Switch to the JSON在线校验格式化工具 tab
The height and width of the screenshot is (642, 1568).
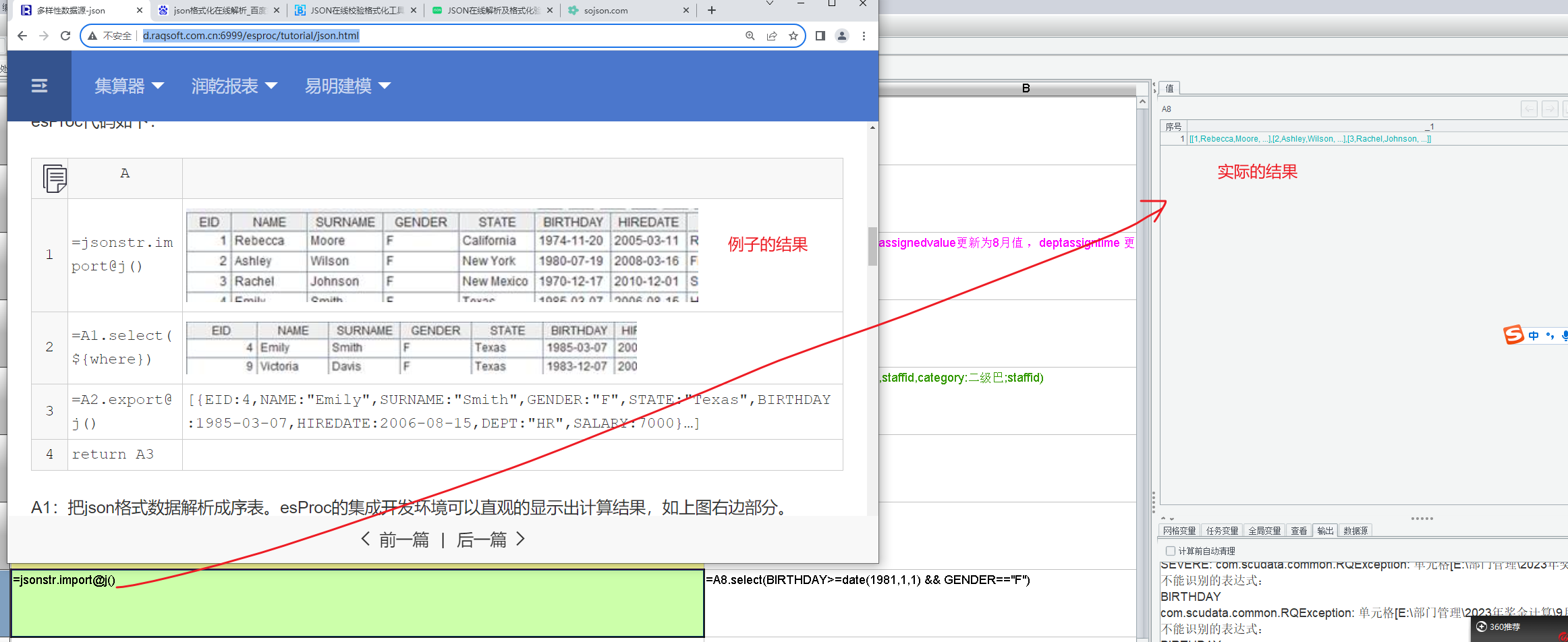pyautogui.click(x=356, y=10)
